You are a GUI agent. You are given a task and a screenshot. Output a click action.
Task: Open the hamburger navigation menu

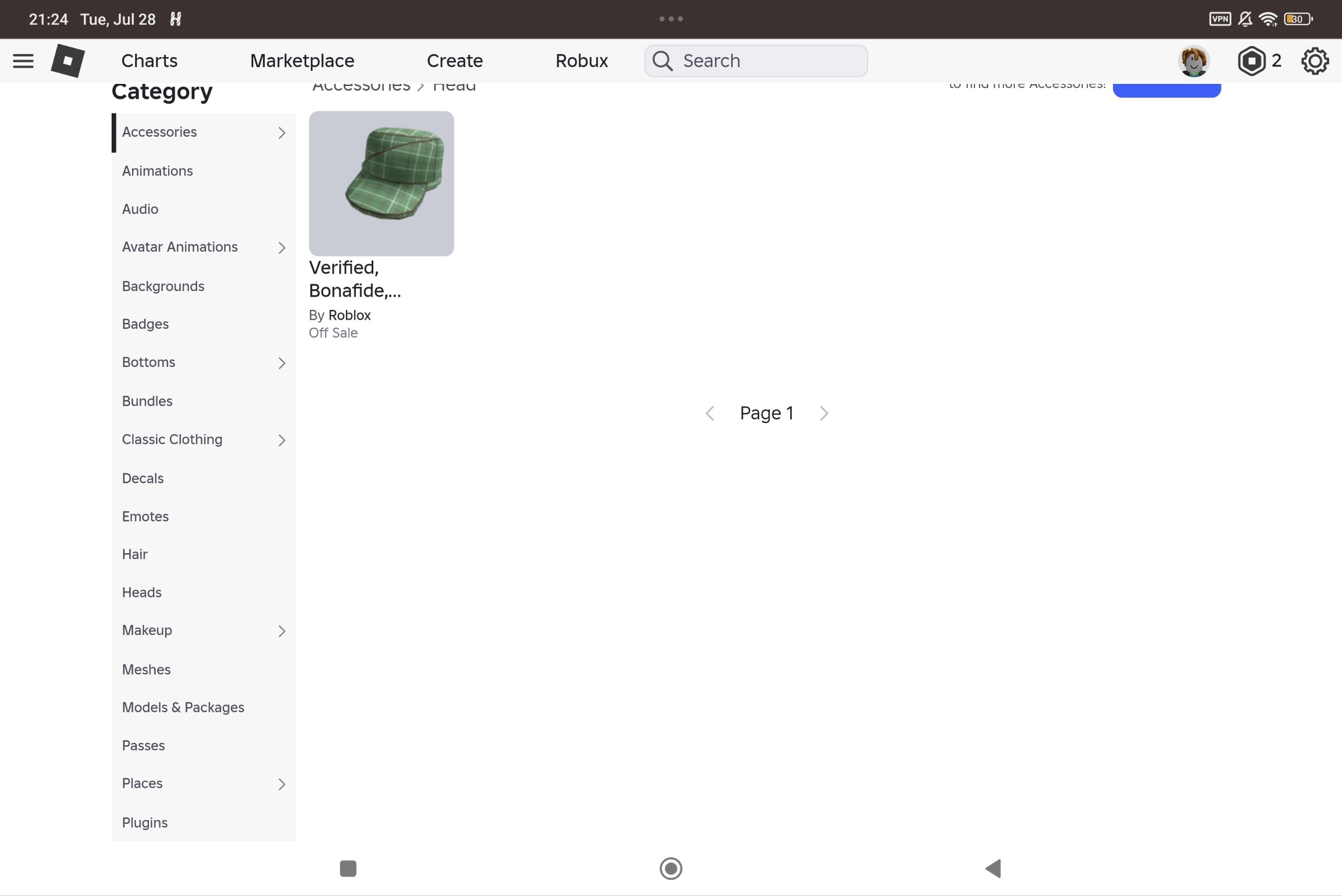point(24,61)
